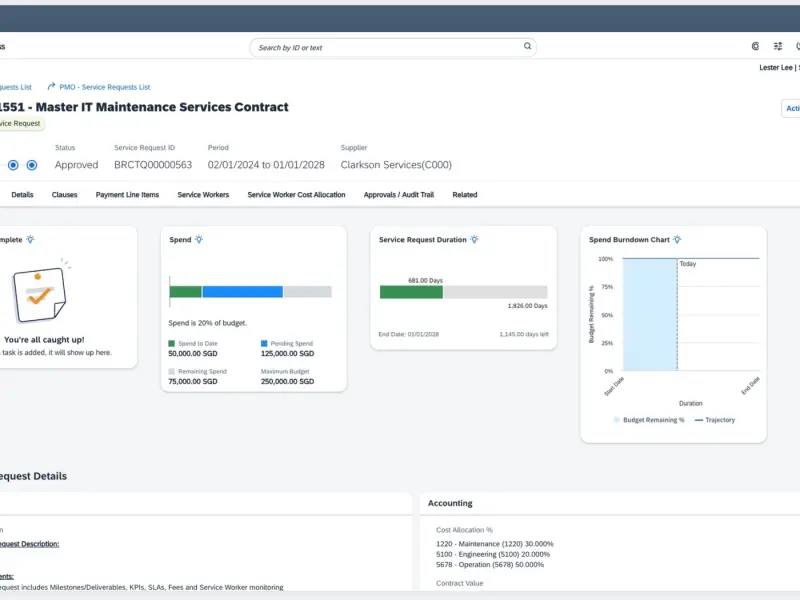The image size is (800, 600).
Task: Toggle the Trajectory legend entry
Action: pos(714,420)
